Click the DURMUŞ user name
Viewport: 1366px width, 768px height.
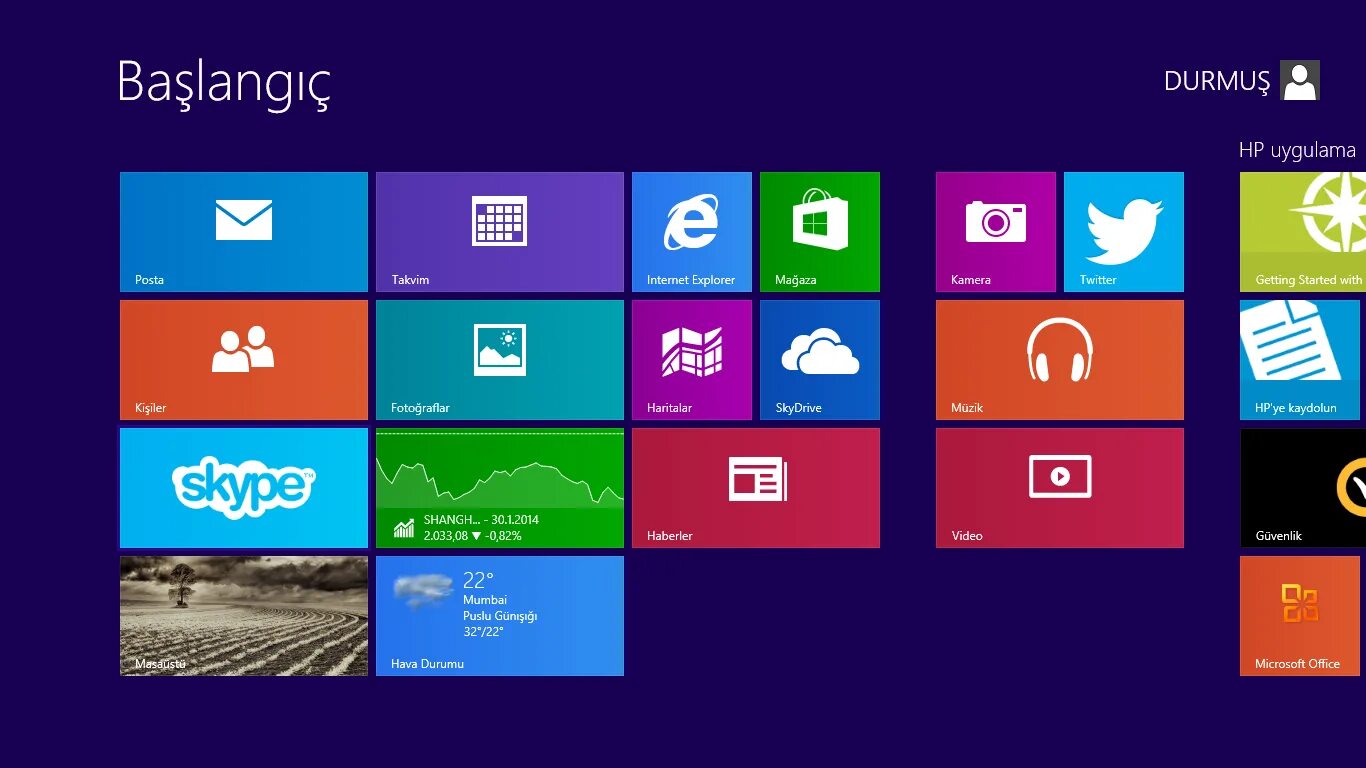[x=1217, y=82]
